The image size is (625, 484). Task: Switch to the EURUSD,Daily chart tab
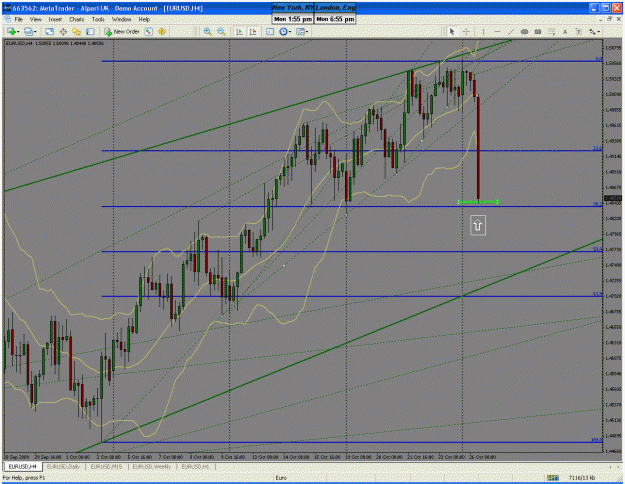click(x=63, y=466)
